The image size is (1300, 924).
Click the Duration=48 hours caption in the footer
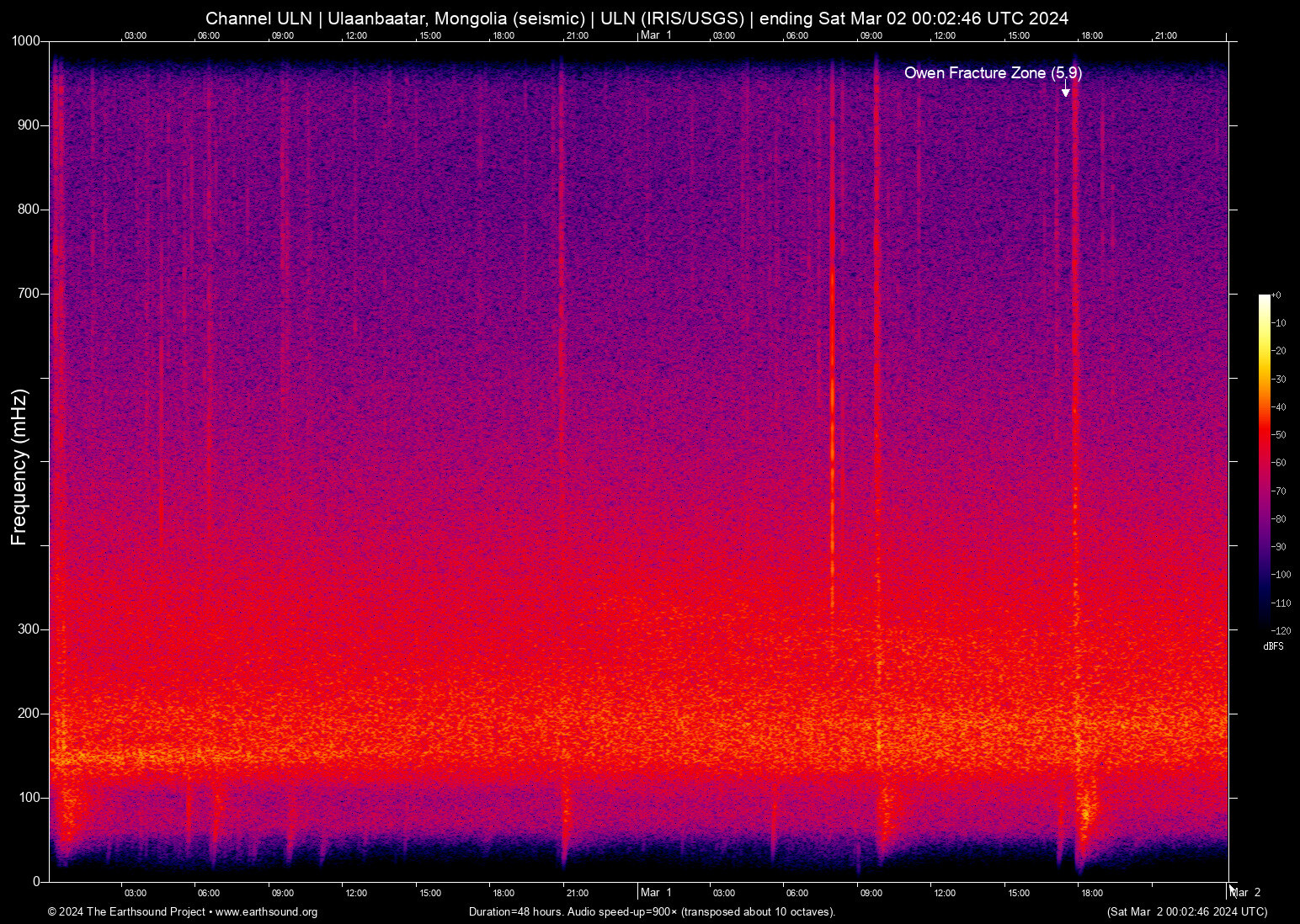[x=652, y=912]
